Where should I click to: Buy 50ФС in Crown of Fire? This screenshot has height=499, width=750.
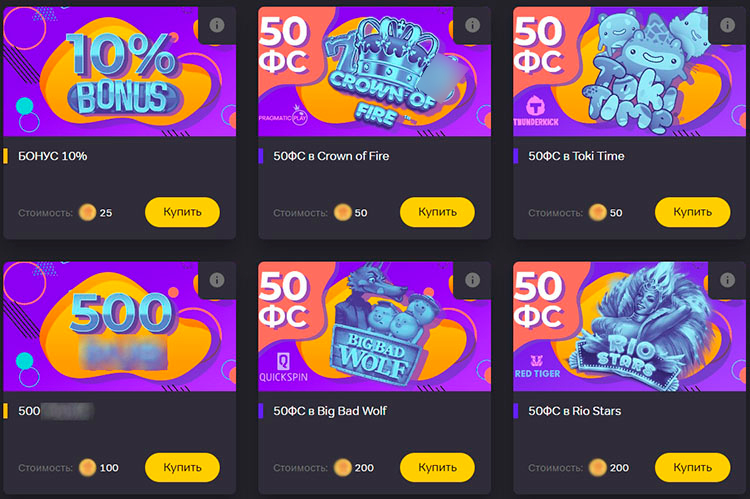tap(437, 212)
